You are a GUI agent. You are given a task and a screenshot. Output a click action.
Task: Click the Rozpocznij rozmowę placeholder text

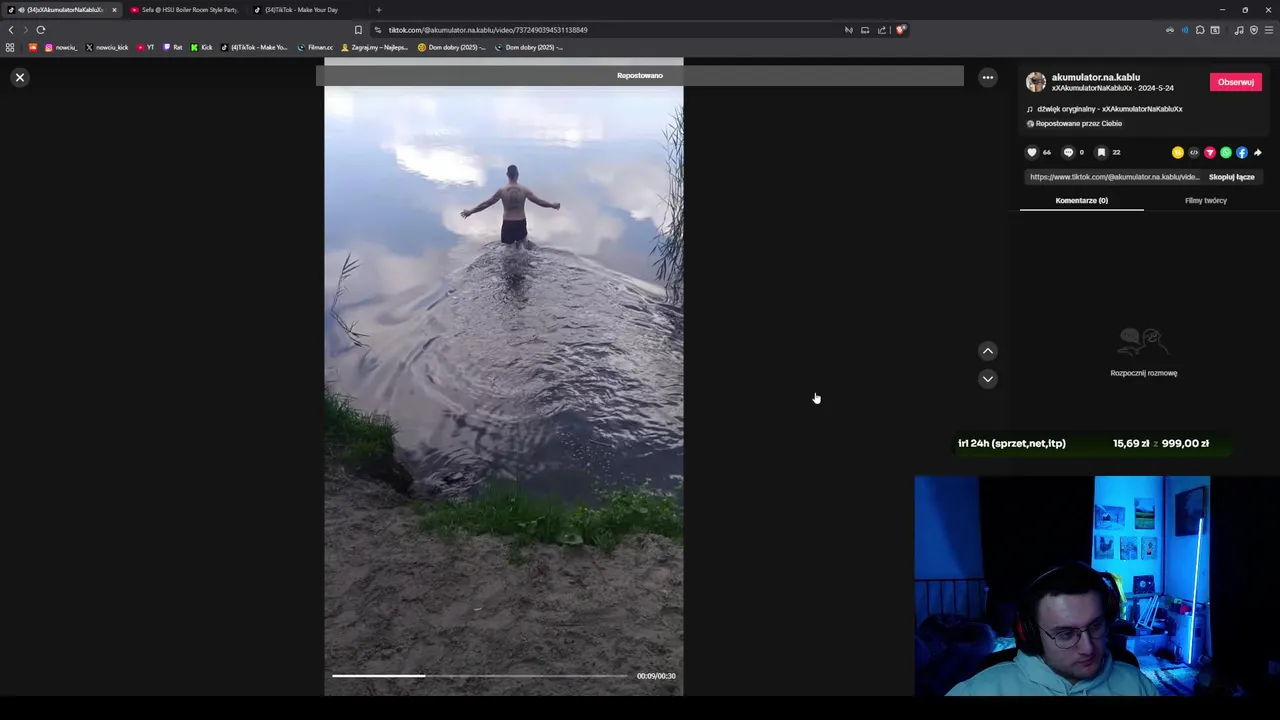point(1143,373)
